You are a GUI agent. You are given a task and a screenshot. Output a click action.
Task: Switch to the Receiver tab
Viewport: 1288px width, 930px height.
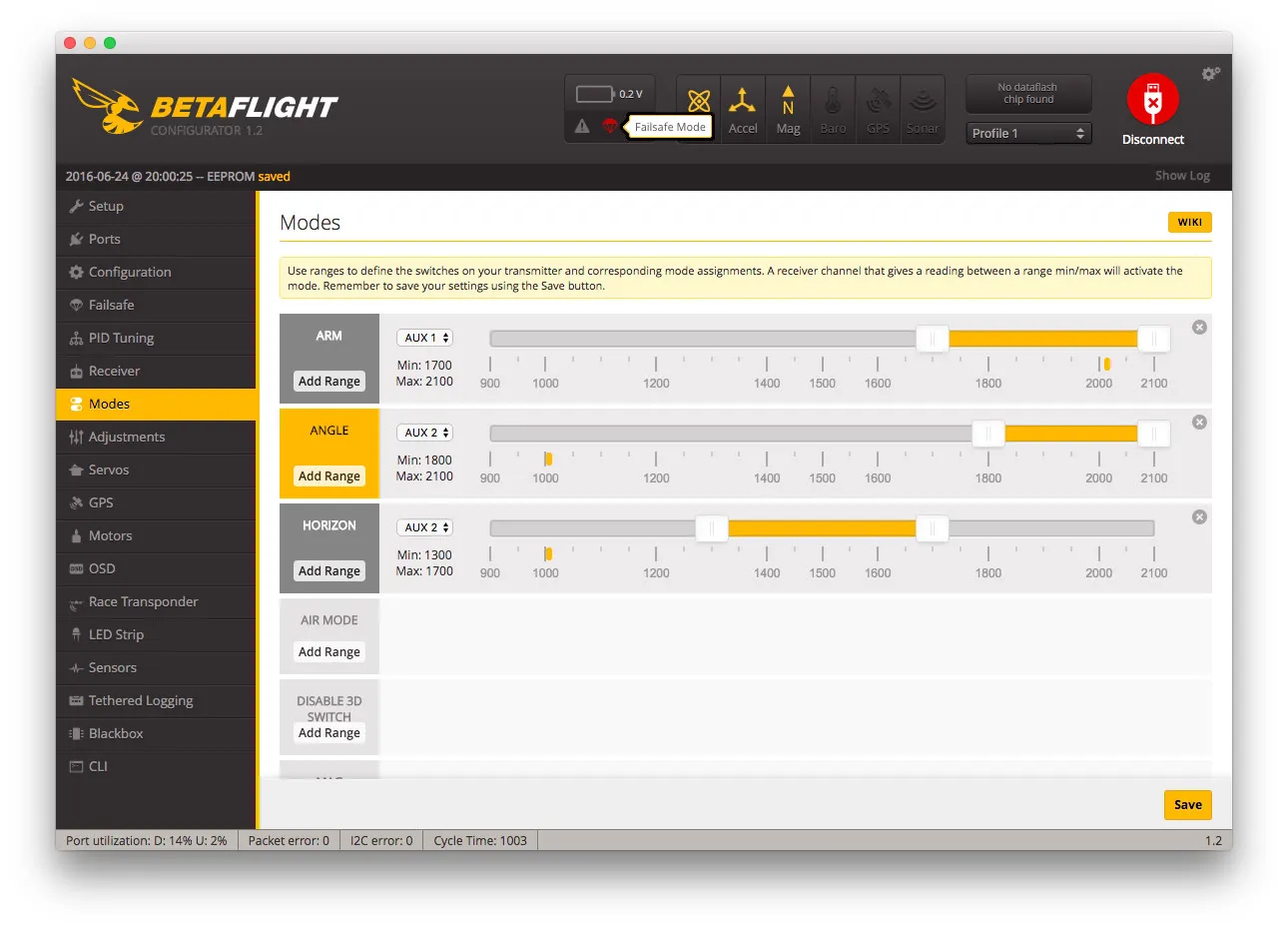114,371
